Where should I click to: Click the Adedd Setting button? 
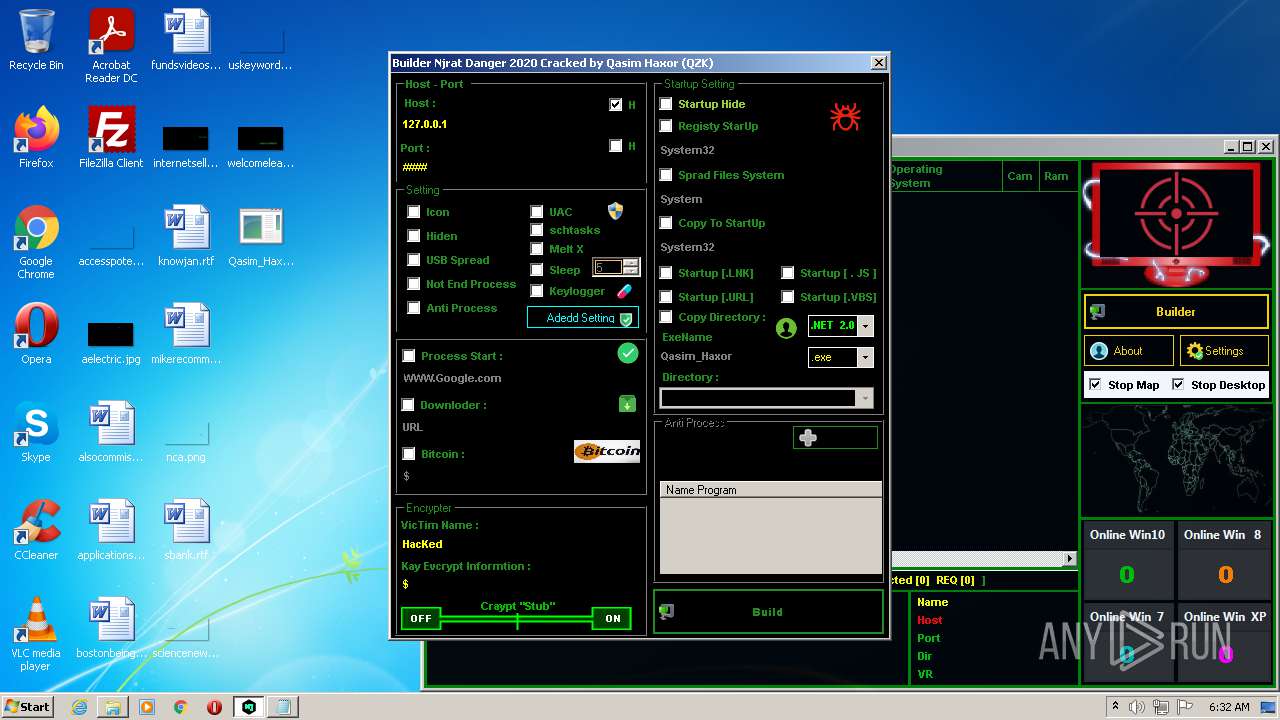[583, 318]
